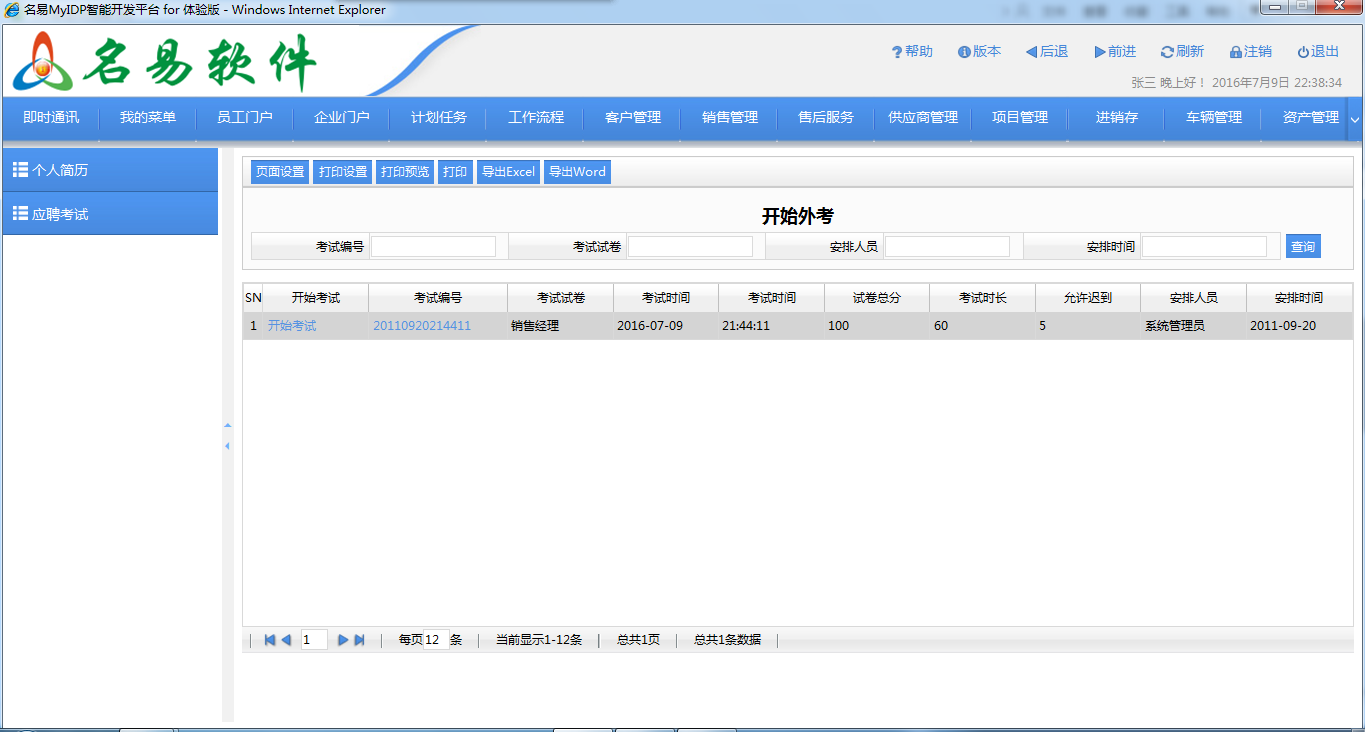Viewport: 1365px width, 732px height.
Task: Select 应聘考试 in the left sidebar
Action: click(110, 214)
